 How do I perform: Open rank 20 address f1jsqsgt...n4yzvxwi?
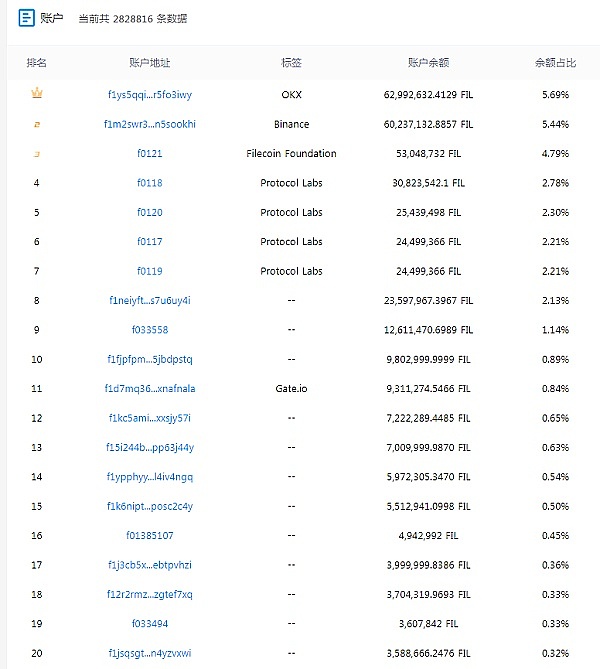pyautogui.click(x=150, y=653)
